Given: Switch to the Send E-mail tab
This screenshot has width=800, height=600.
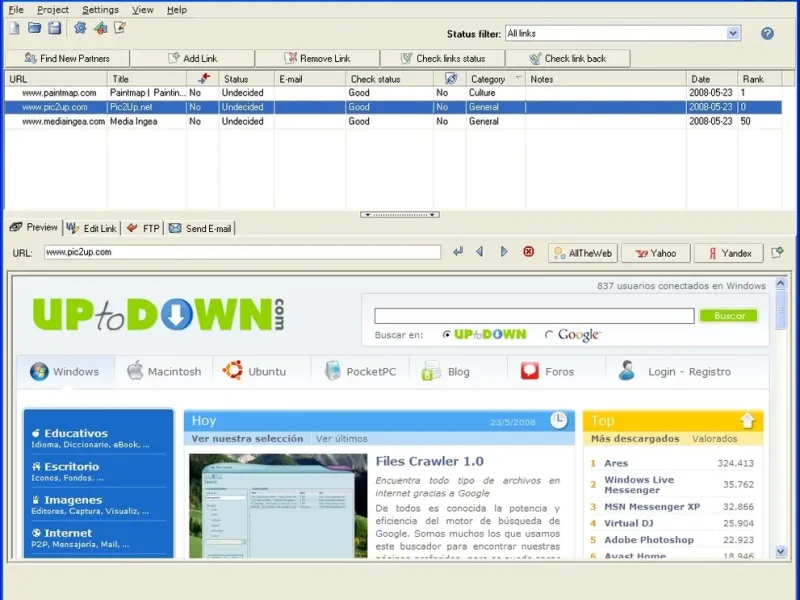Looking at the screenshot, I should pyautogui.click(x=199, y=228).
